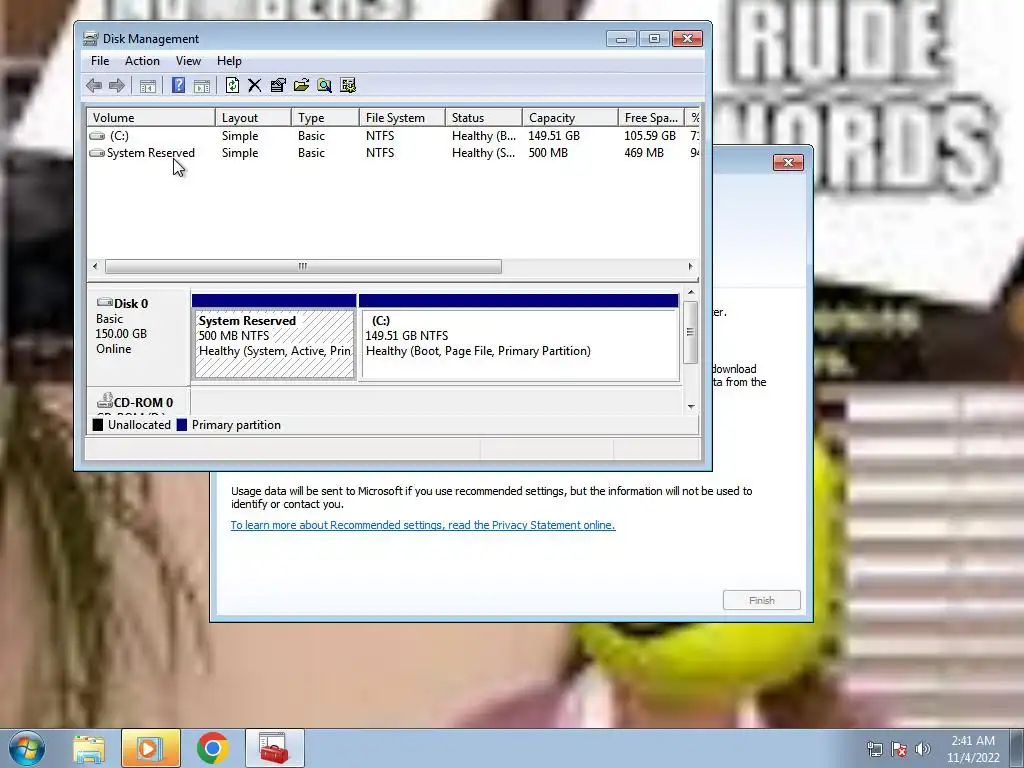1024x768 pixels.
Task: Close the background setup dialog
Action: [x=788, y=163]
